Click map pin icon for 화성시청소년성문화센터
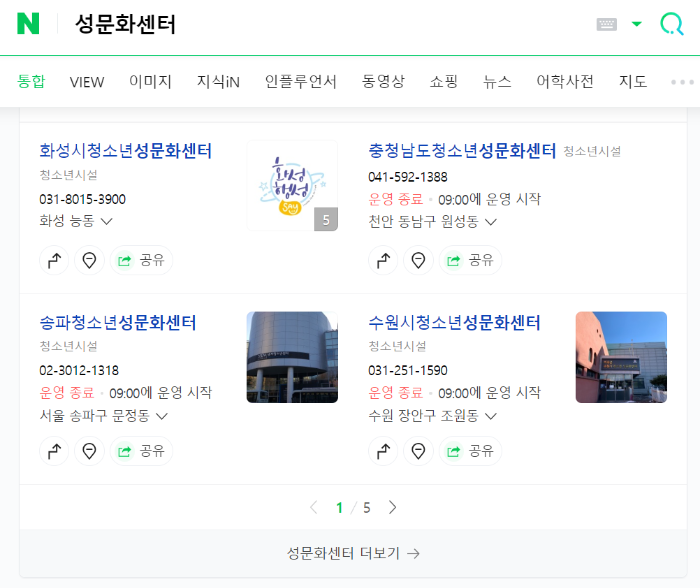700x588 pixels. click(x=89, y=260)
